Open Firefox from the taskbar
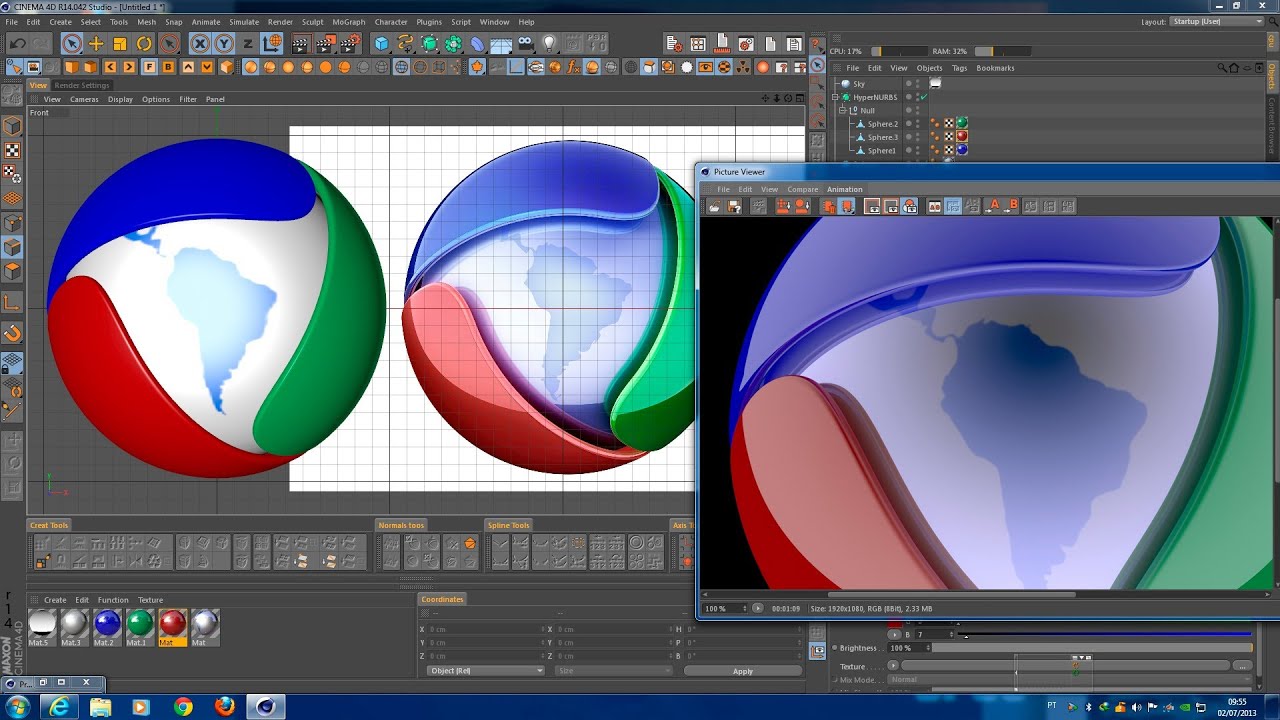 (x=225, y=707)
